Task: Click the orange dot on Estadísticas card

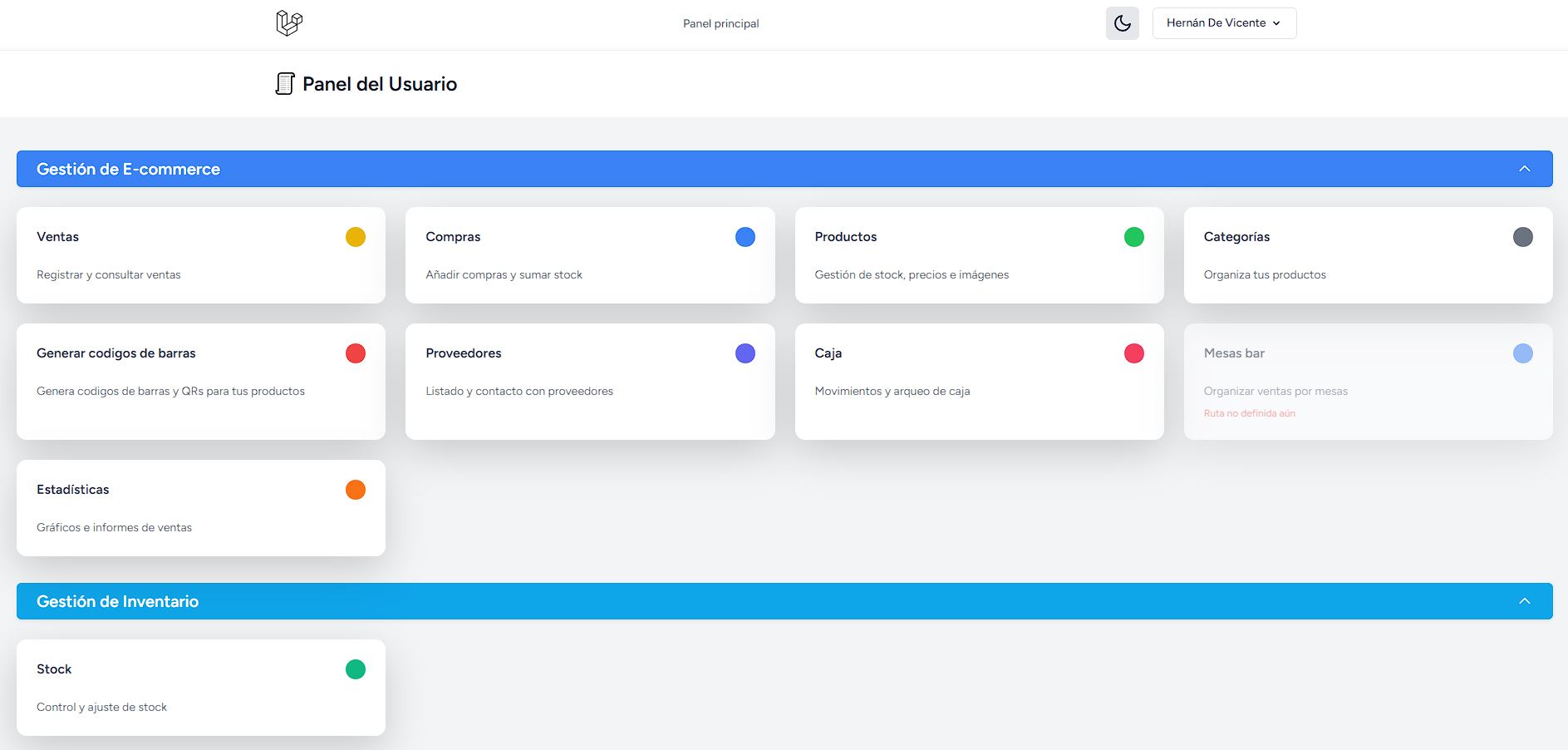Action: [356, 490]
